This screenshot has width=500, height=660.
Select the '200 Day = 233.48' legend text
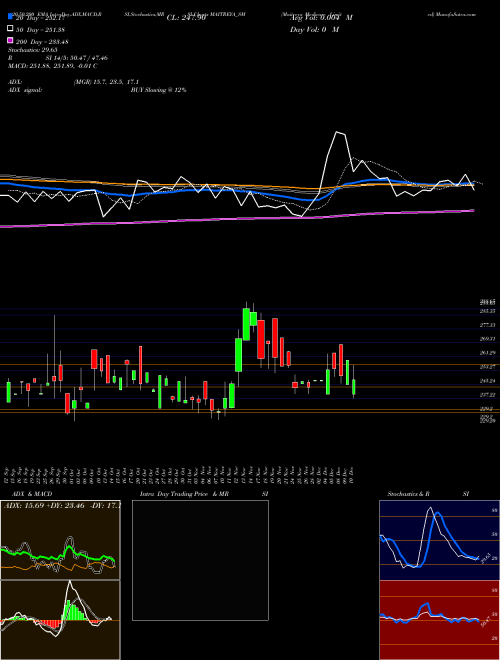click(x=42, y=42)
